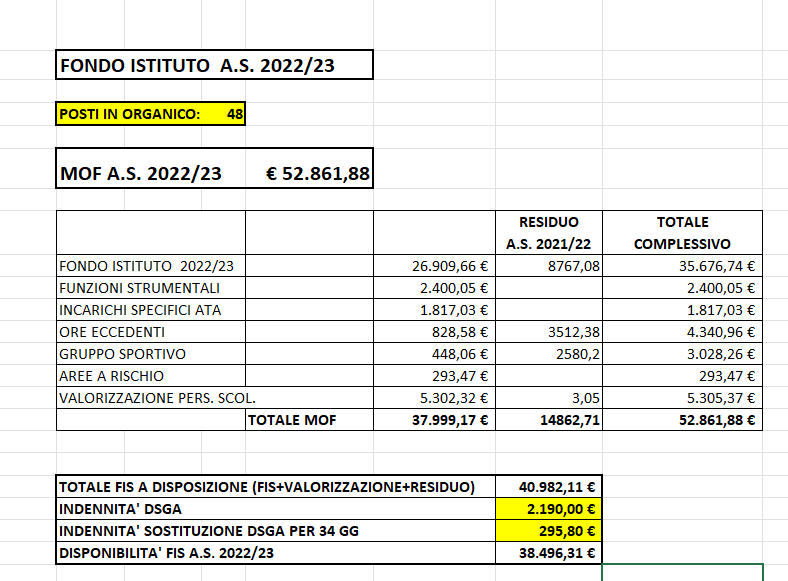Screen dimensions: 788x581
Task: Click the 37.999,17 € sum cell
Action: pyautogui.click(x=434, y=420)
